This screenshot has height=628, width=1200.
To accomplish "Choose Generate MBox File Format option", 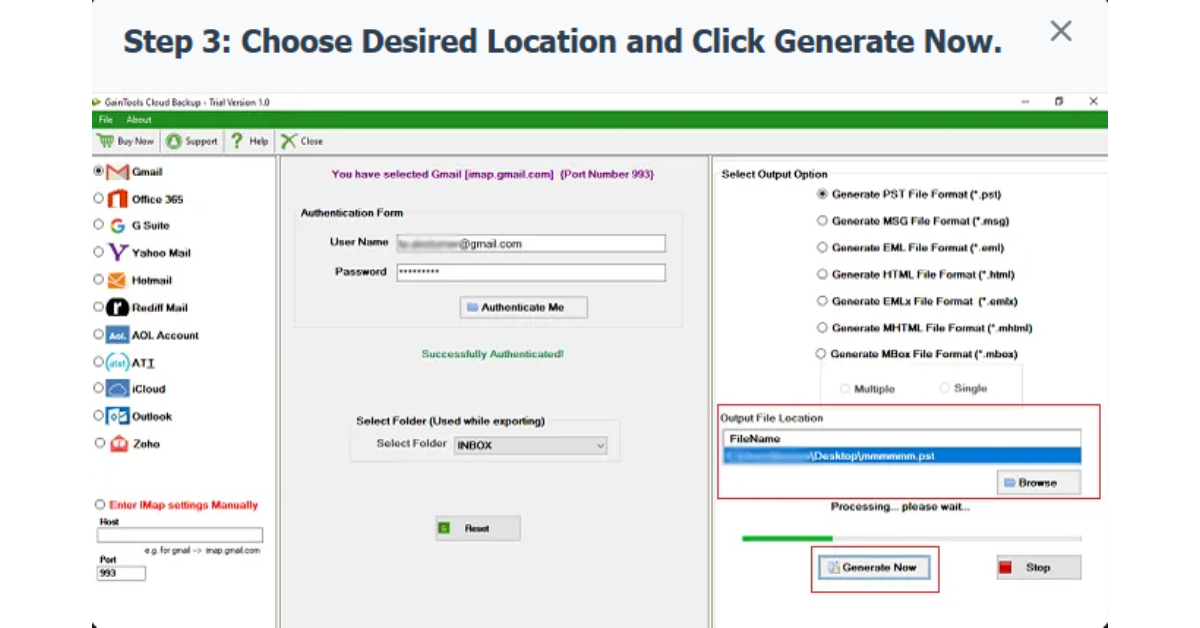I will [x=821, y=354].
